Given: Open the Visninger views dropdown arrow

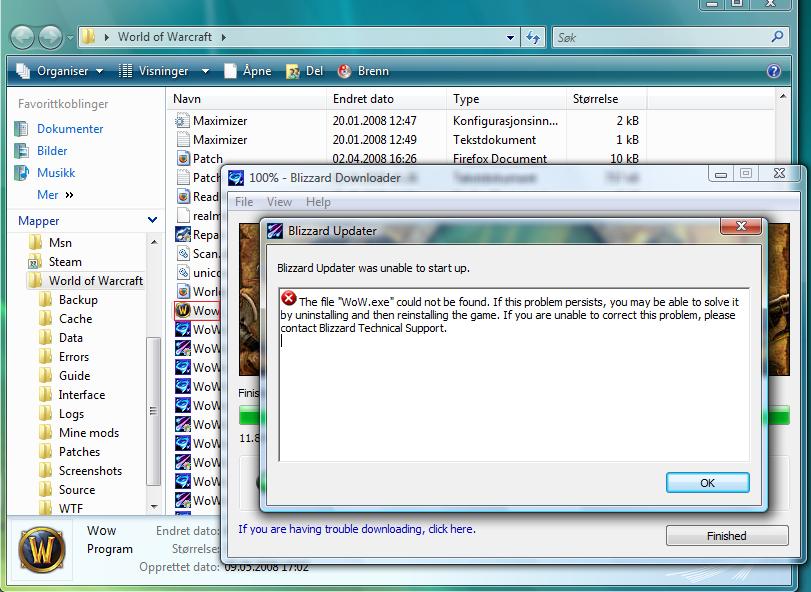Looking at the screenshot, I should coord(205,71).
